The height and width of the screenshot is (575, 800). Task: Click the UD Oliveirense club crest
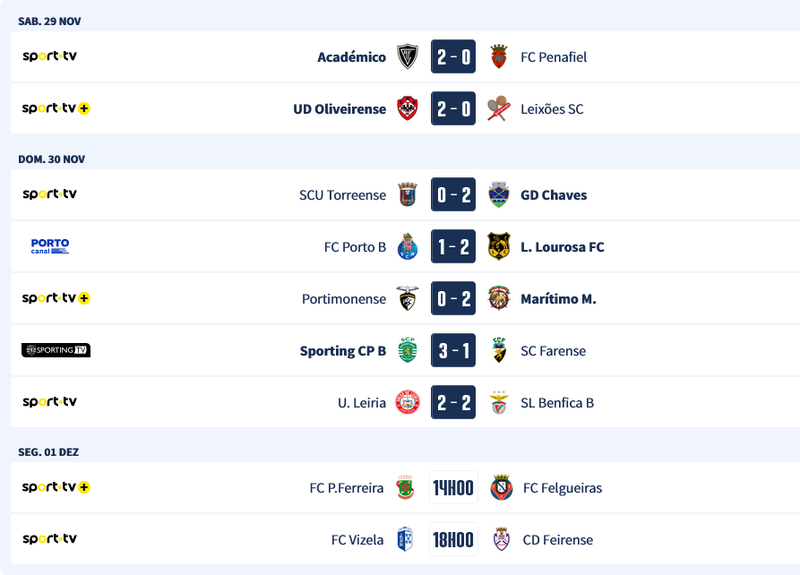(407, 109)
